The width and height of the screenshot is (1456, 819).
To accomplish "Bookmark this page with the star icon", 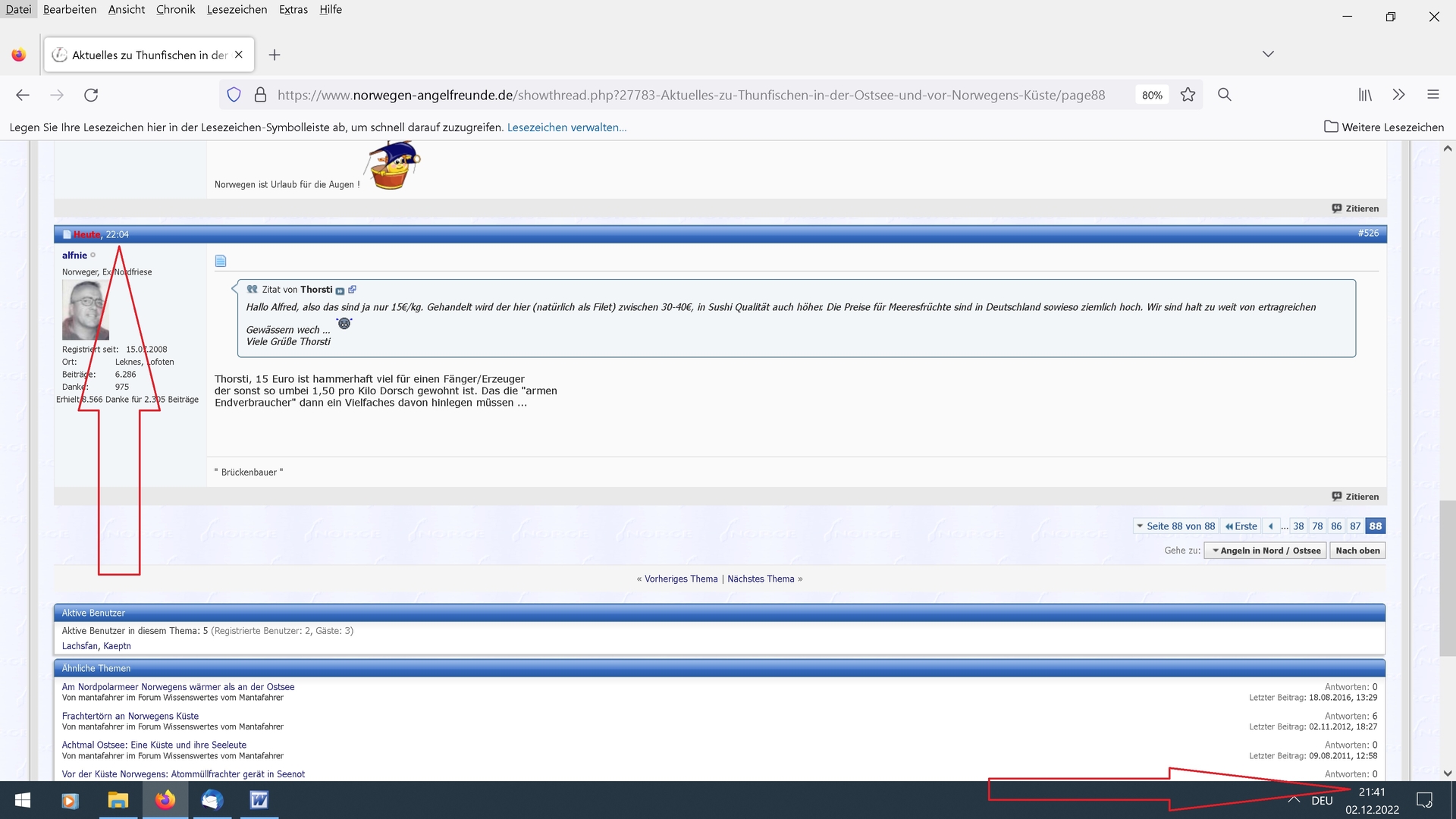I will (x=1188, y=95).
